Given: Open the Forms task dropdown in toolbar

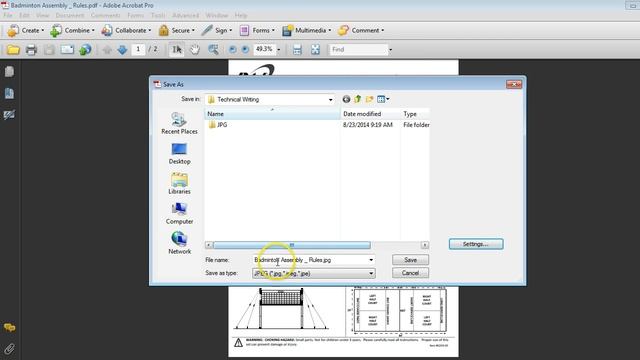Looking at the screenshot, I should click(257, 31).
